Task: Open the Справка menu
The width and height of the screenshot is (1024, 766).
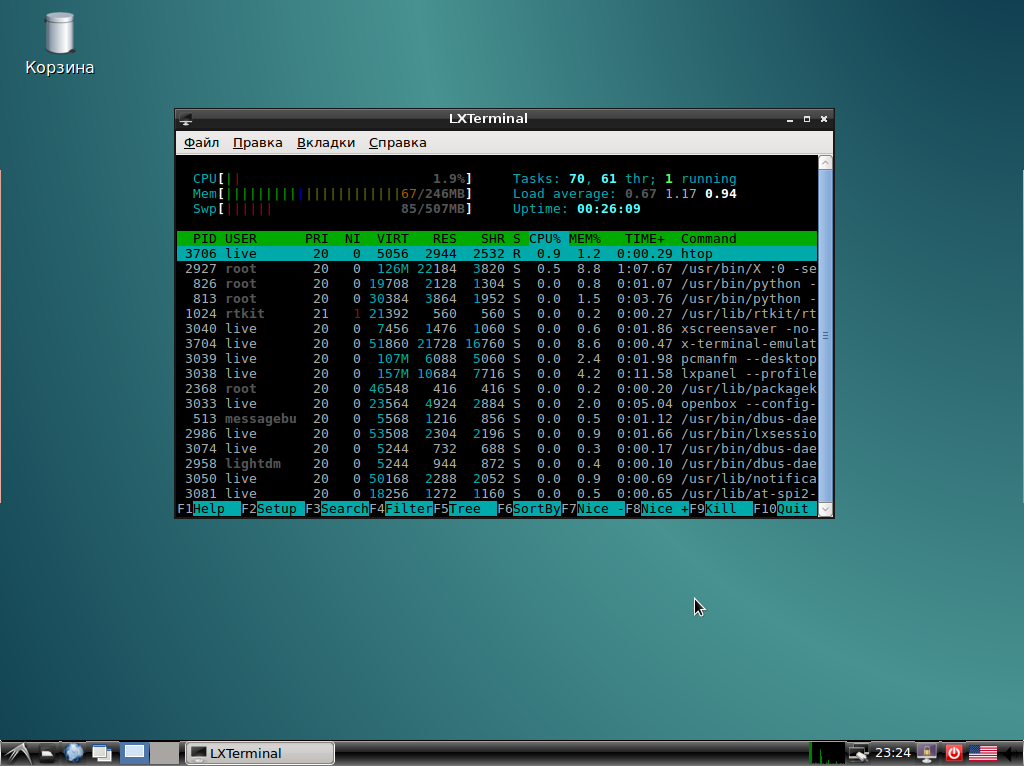Action: 397,143
